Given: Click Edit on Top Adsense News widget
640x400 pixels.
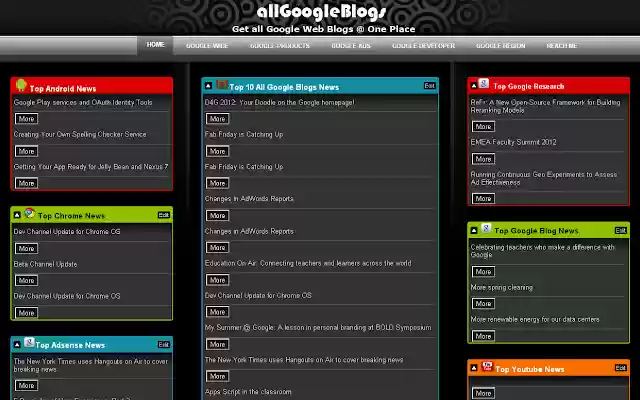Looking at the screenshot, I should [164, 344].
